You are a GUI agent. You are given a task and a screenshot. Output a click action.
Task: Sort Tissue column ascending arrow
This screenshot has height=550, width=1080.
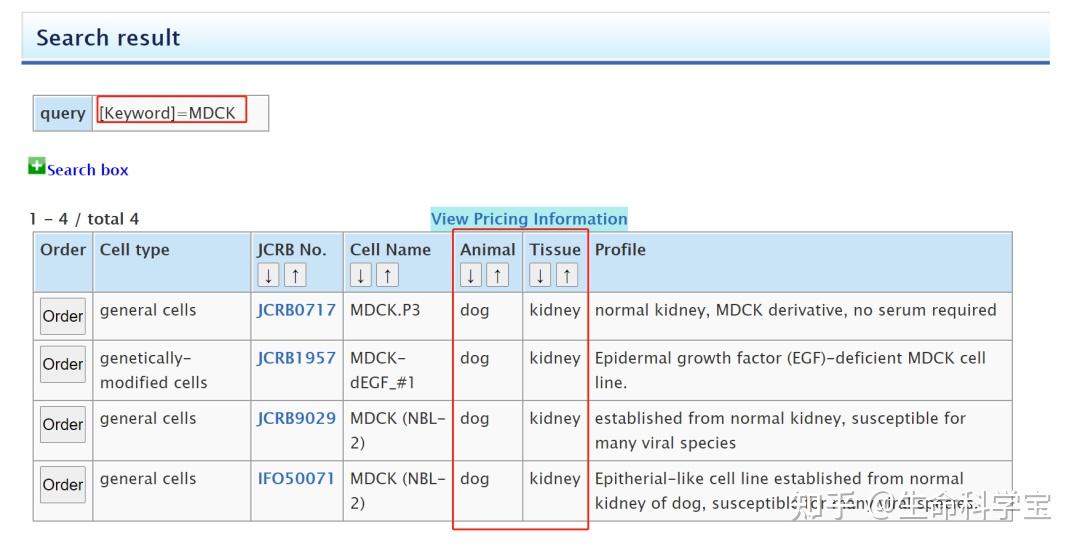pyautogui.click(x=567, y=275)
